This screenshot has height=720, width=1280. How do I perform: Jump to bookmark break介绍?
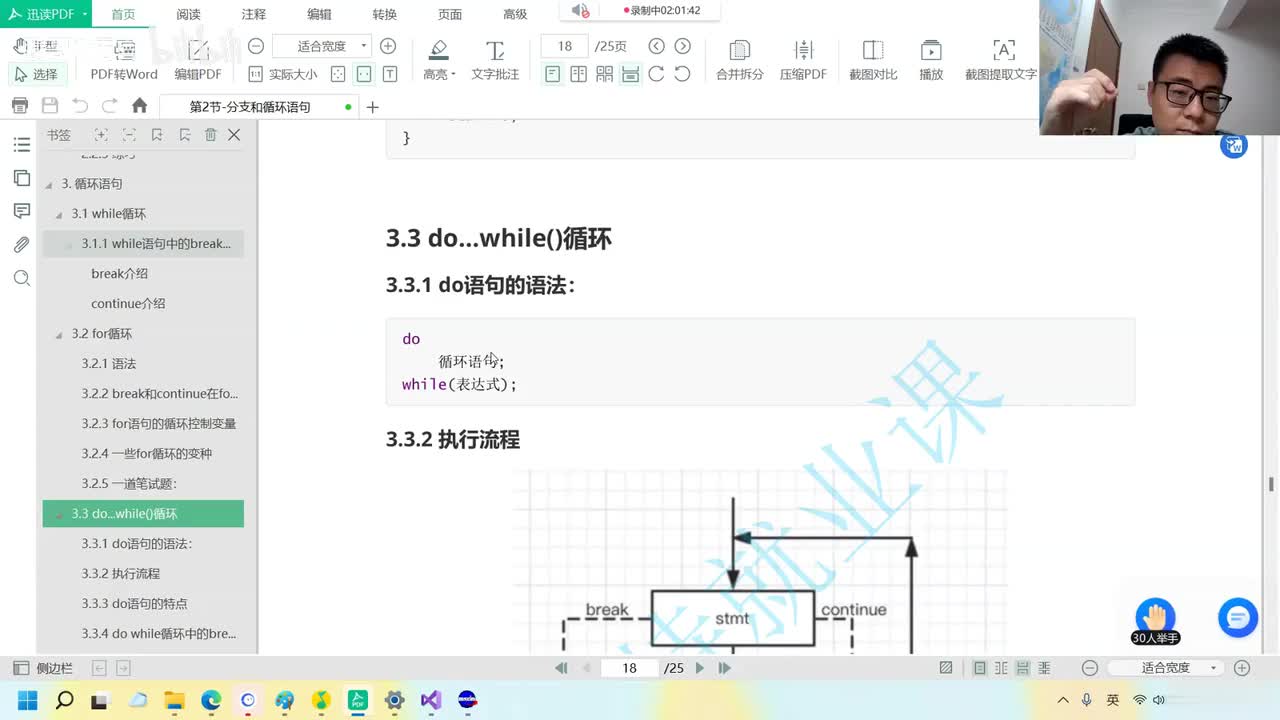click(119, 273)
